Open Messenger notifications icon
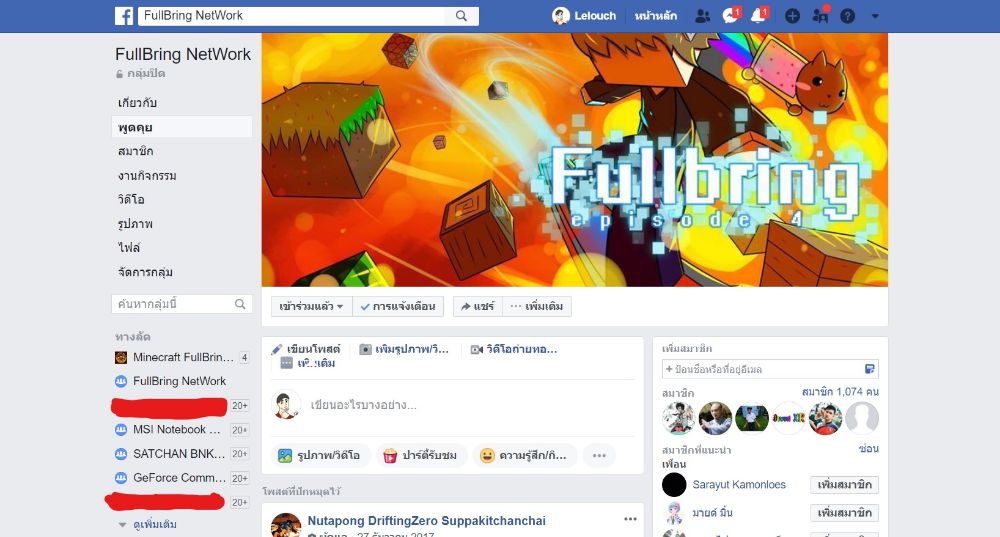Viewport: 1000px width, 537px height. [x=730, y=16]
